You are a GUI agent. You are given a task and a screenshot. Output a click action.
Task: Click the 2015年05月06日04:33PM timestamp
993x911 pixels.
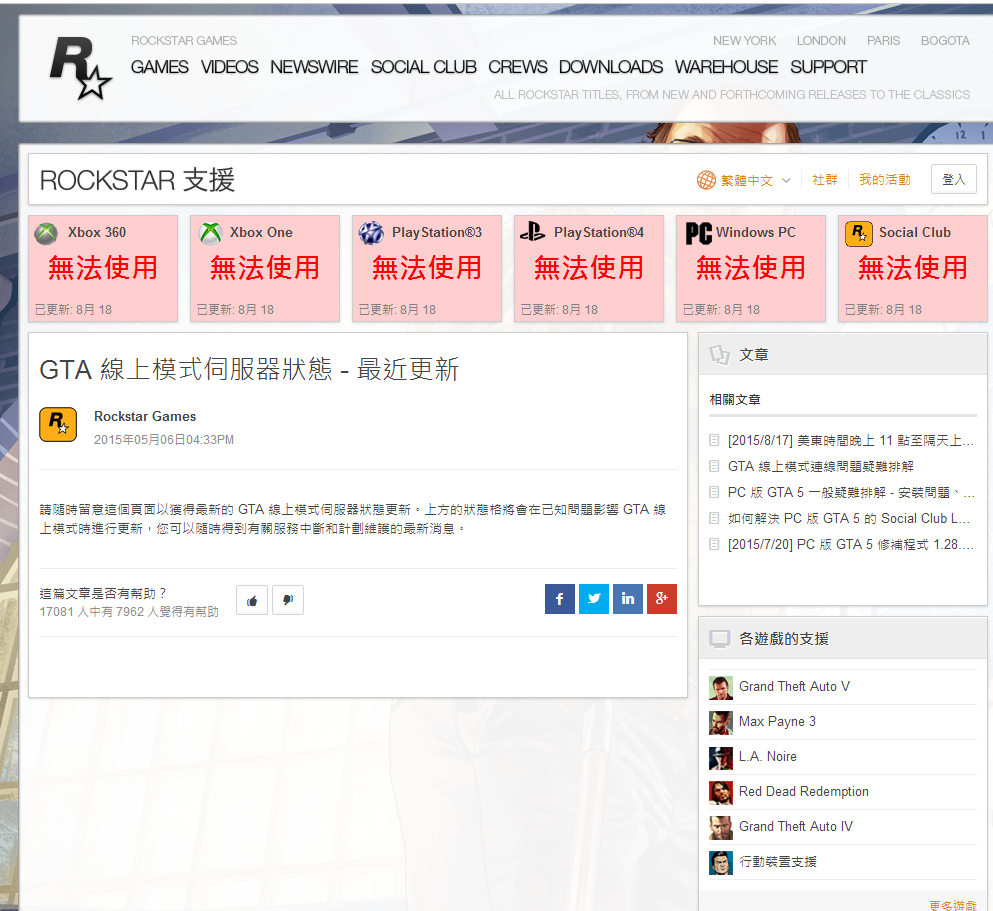tap(164, 440)
